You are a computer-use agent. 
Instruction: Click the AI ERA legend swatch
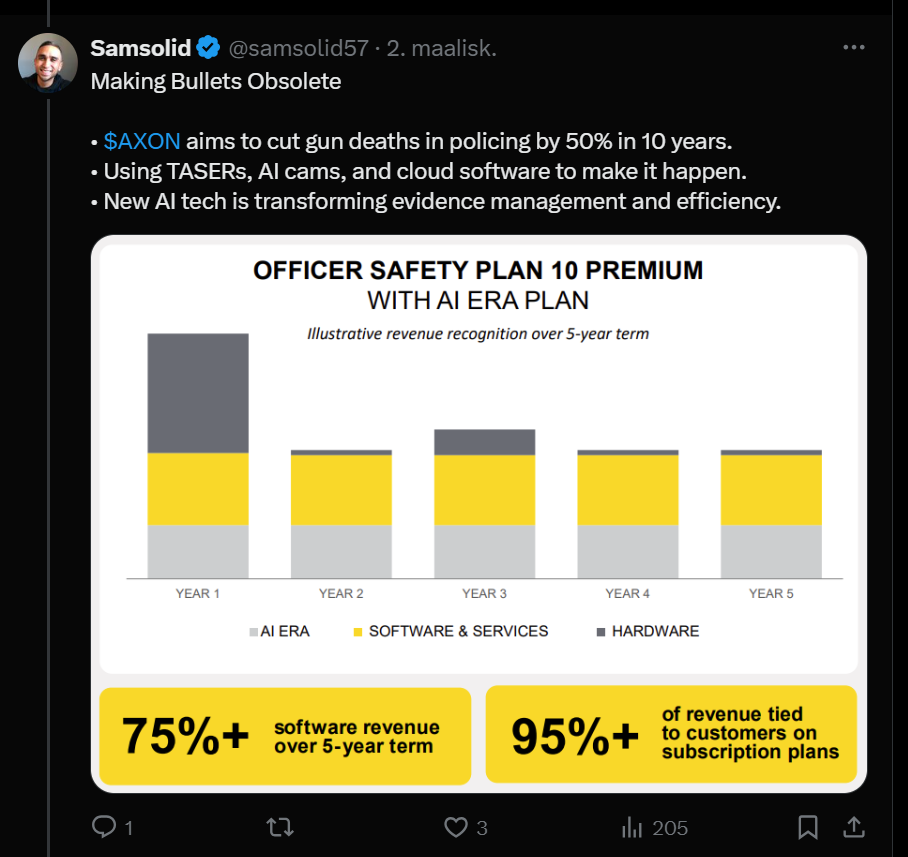[253, 632]
